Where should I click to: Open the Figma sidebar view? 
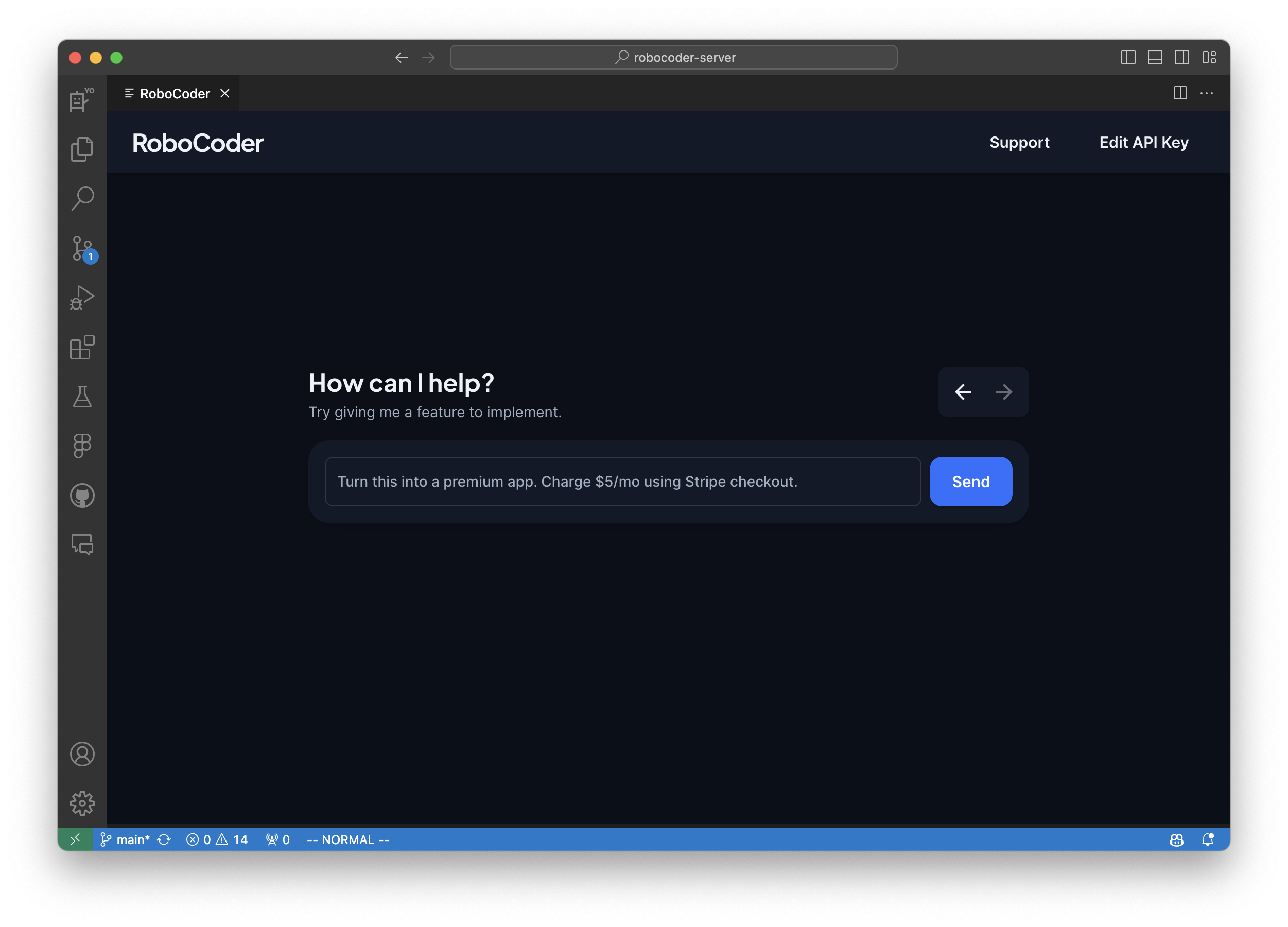[x=82, y=446]
